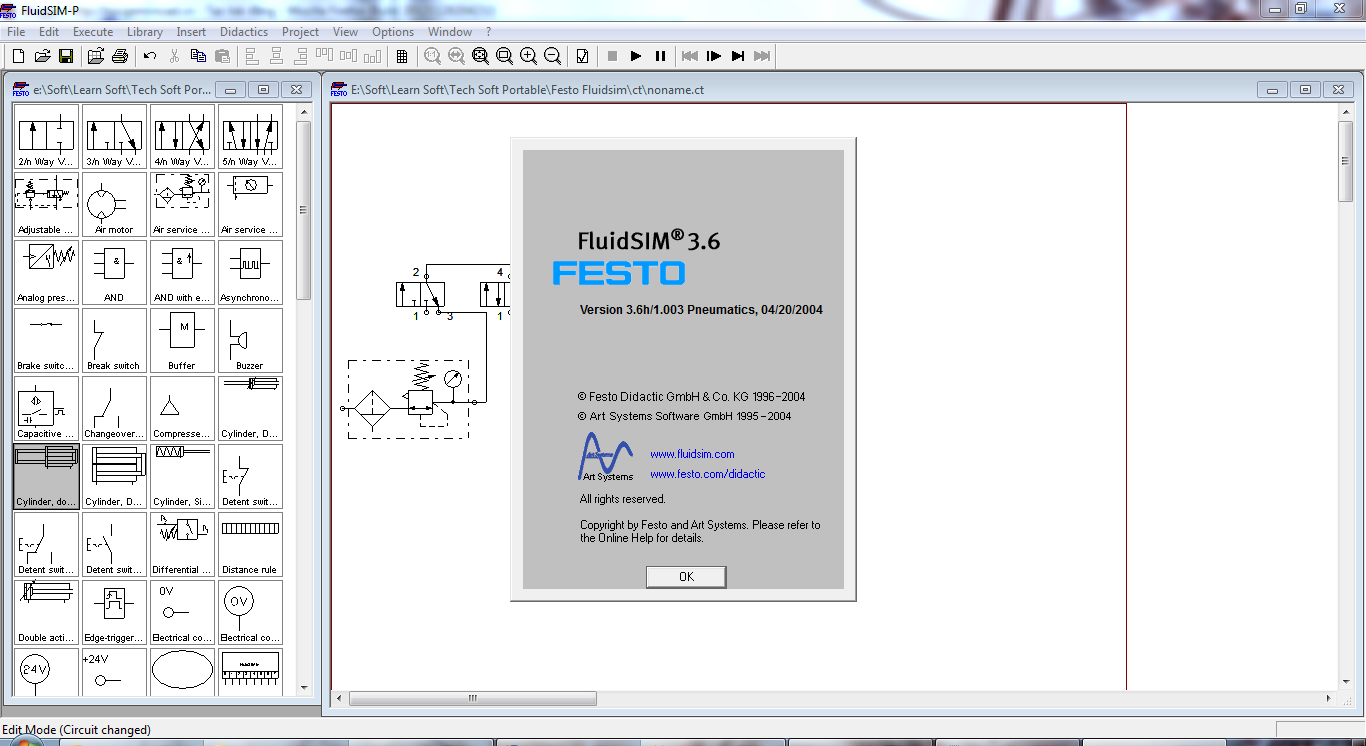
Task: Open the Project menu
Action: [x=301, y=32]
